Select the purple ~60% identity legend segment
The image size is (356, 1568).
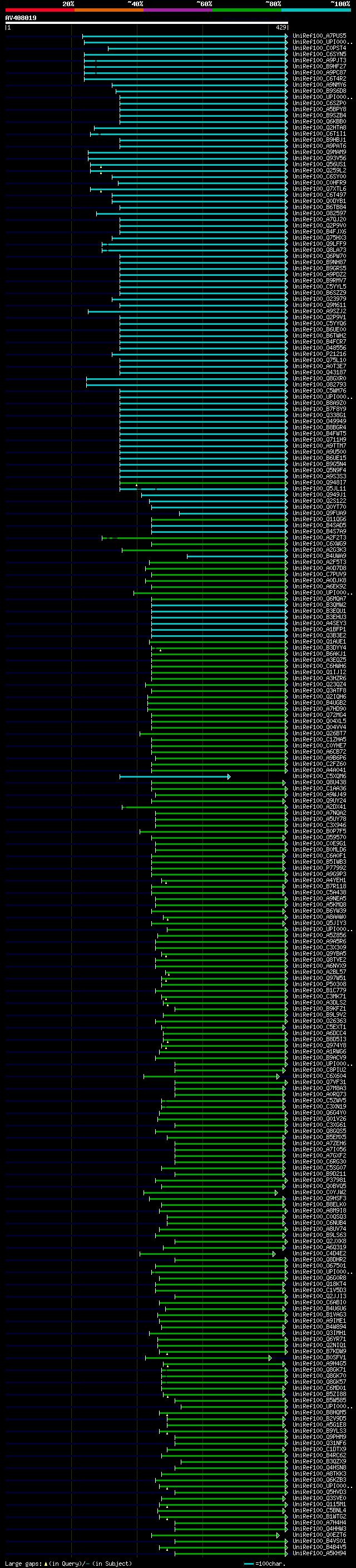tap(179, 10)
